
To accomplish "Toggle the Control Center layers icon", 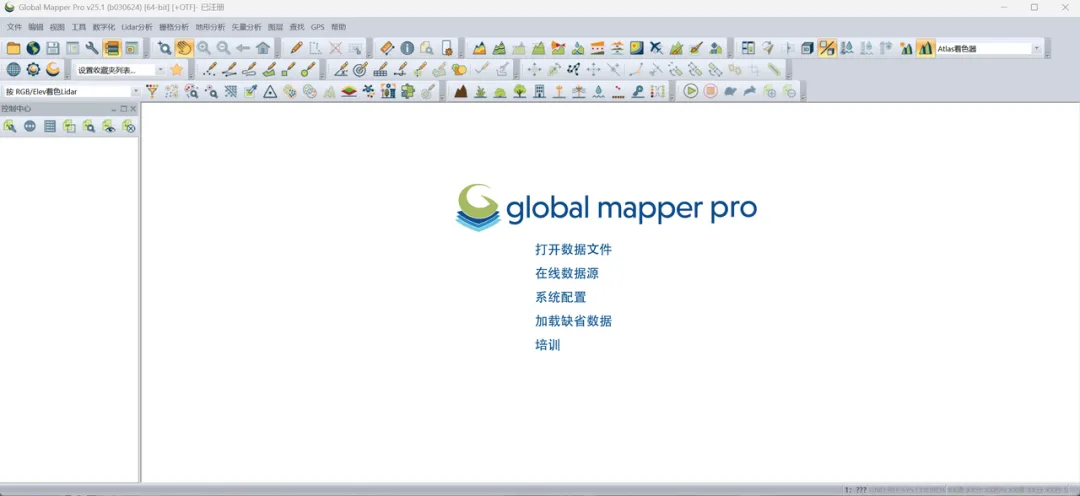I will click(112, 48).
